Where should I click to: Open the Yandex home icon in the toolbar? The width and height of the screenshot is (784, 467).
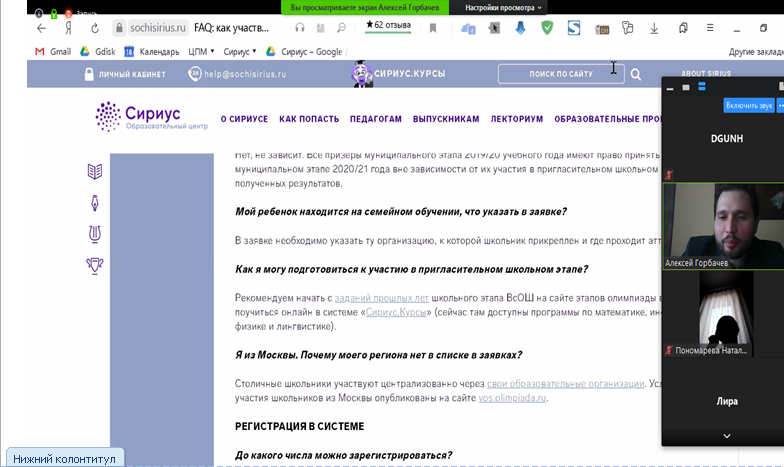[68, 28]
